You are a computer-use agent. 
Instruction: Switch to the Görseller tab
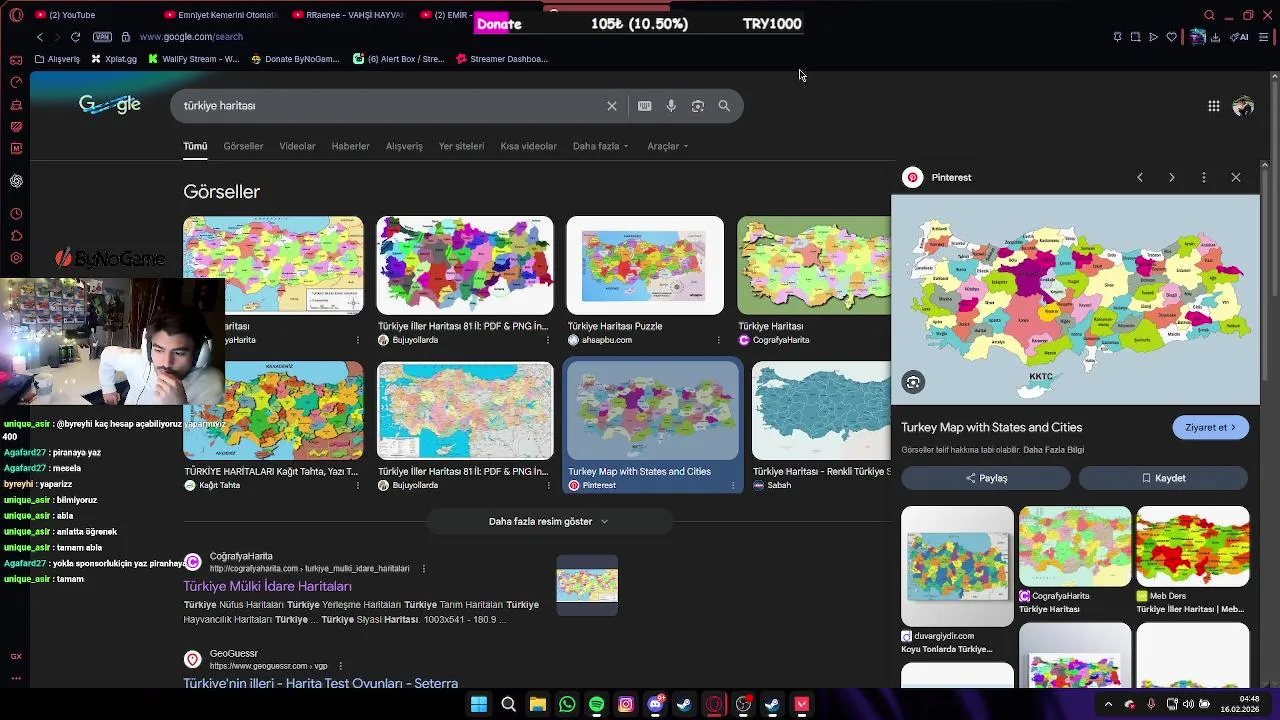(x=243, y=146)
